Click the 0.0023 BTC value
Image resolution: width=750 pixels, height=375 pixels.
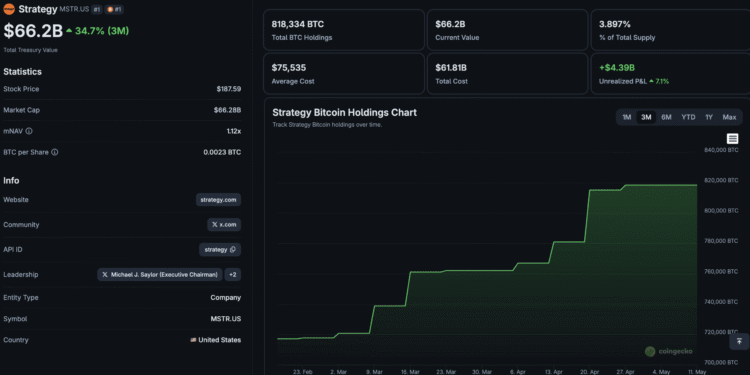222,152
